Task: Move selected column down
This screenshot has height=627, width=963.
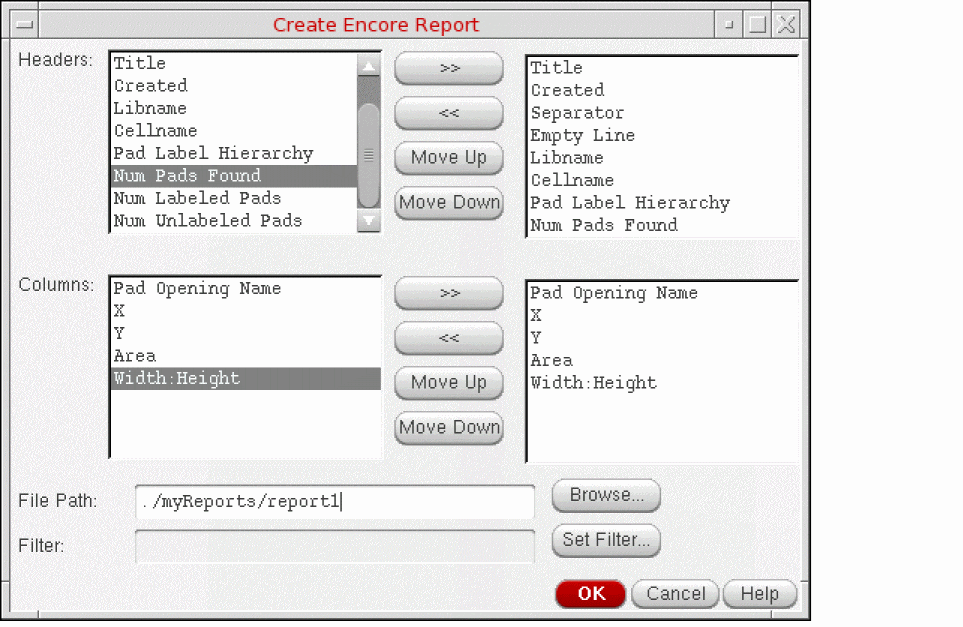Action: pyautogui.click(x=449, y=427)
